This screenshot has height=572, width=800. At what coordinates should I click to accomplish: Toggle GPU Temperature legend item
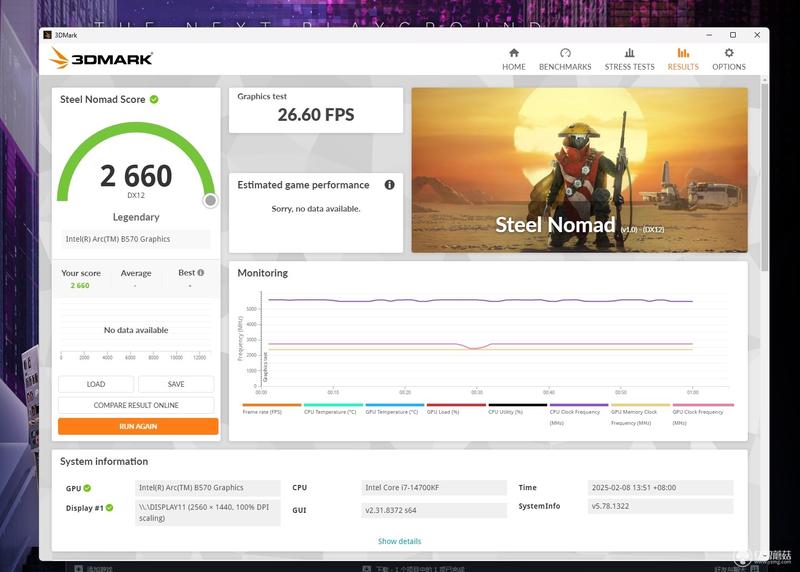394,409
